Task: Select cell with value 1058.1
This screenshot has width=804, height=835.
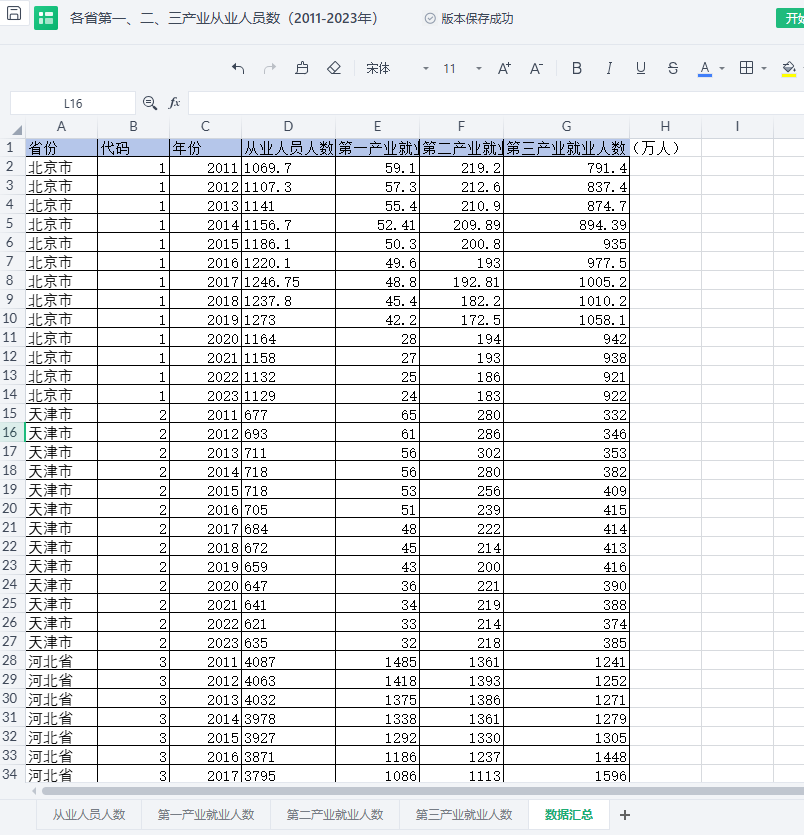Action: [567, 320]
